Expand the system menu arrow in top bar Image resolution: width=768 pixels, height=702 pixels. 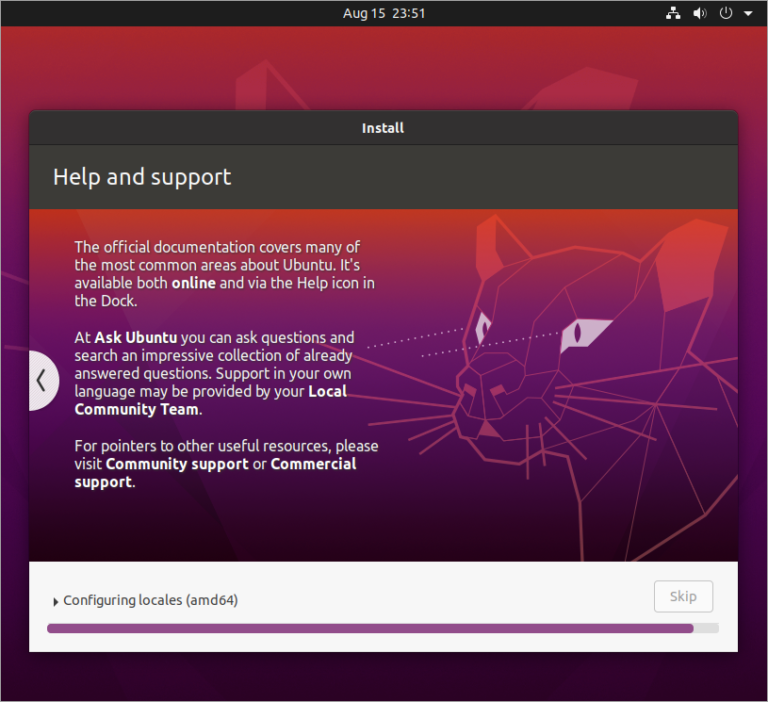[x=748, y=14]
